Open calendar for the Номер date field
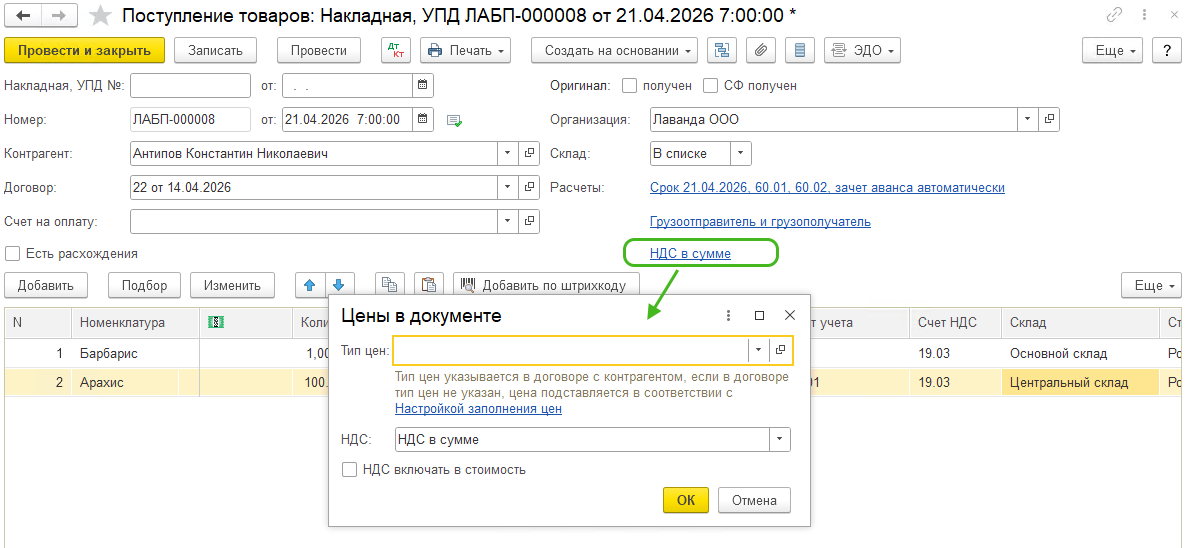Screen dimensions: 1194x548 pos(423,119)
